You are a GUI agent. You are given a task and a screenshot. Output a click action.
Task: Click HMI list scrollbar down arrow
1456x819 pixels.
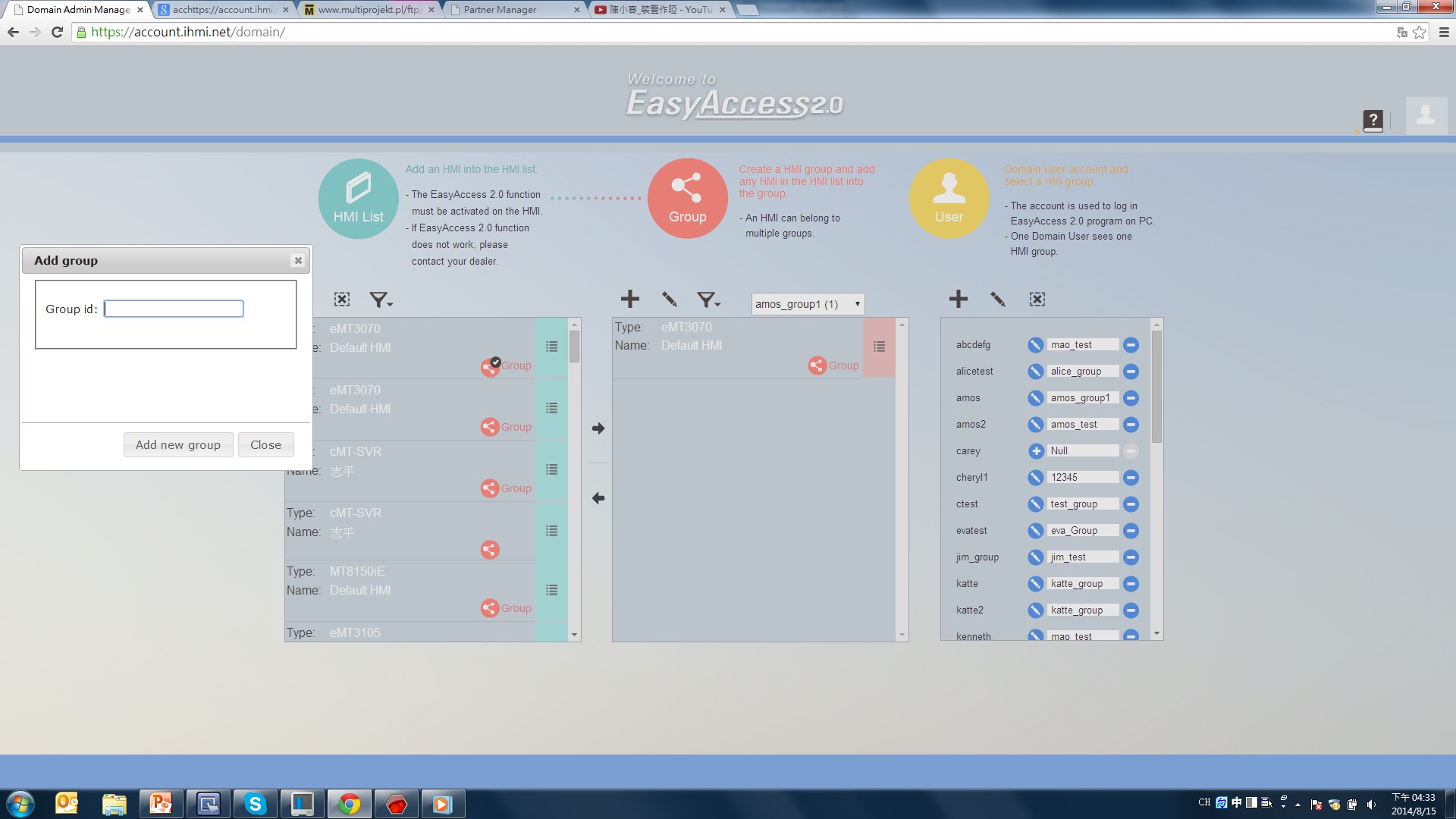tap(574, 635)
